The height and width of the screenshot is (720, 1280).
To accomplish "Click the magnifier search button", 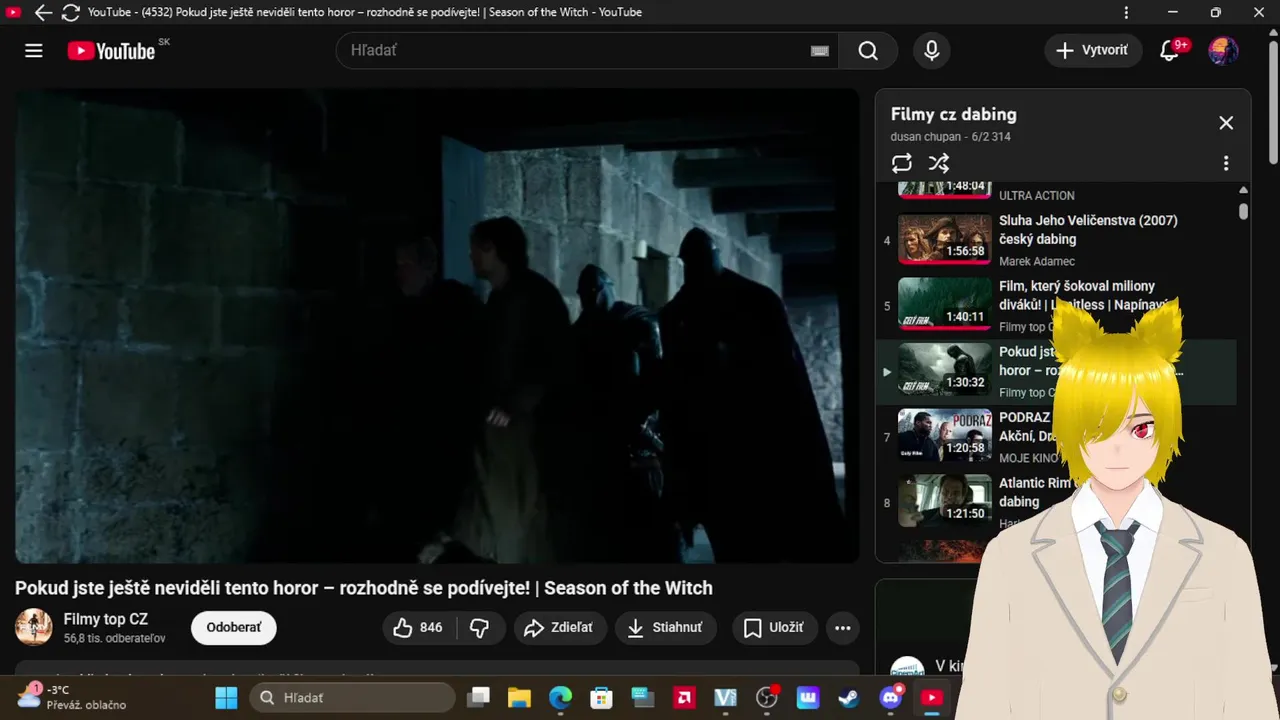I will pyautogui.click(x=868, y=50).
